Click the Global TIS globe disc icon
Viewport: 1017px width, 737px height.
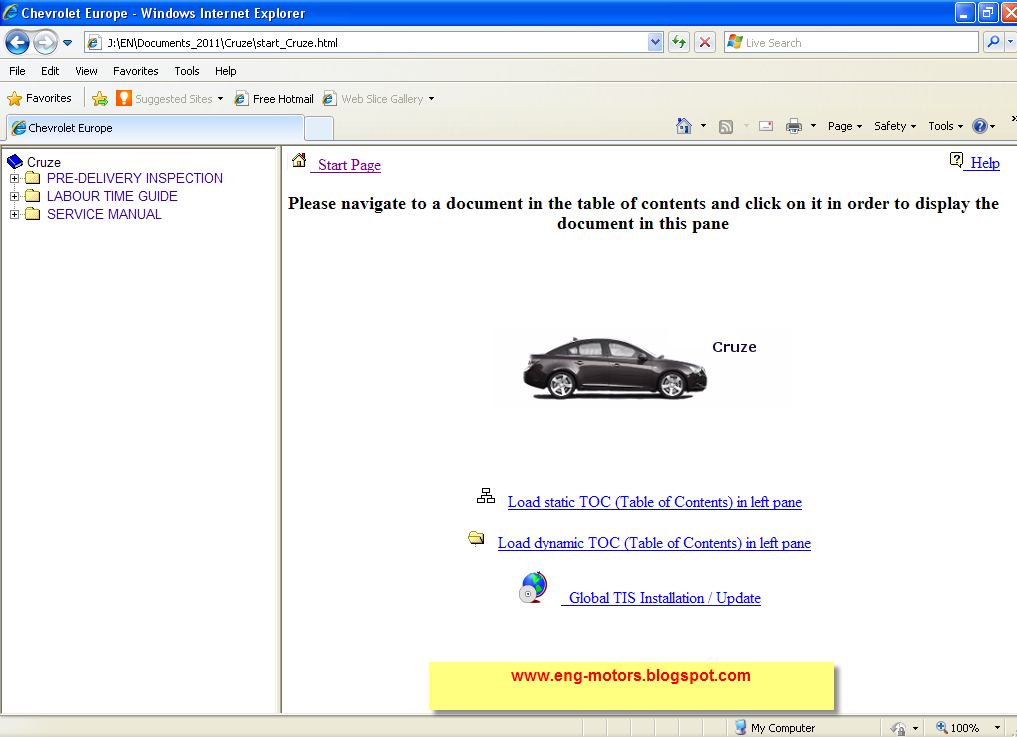click(x=533, y=588)
